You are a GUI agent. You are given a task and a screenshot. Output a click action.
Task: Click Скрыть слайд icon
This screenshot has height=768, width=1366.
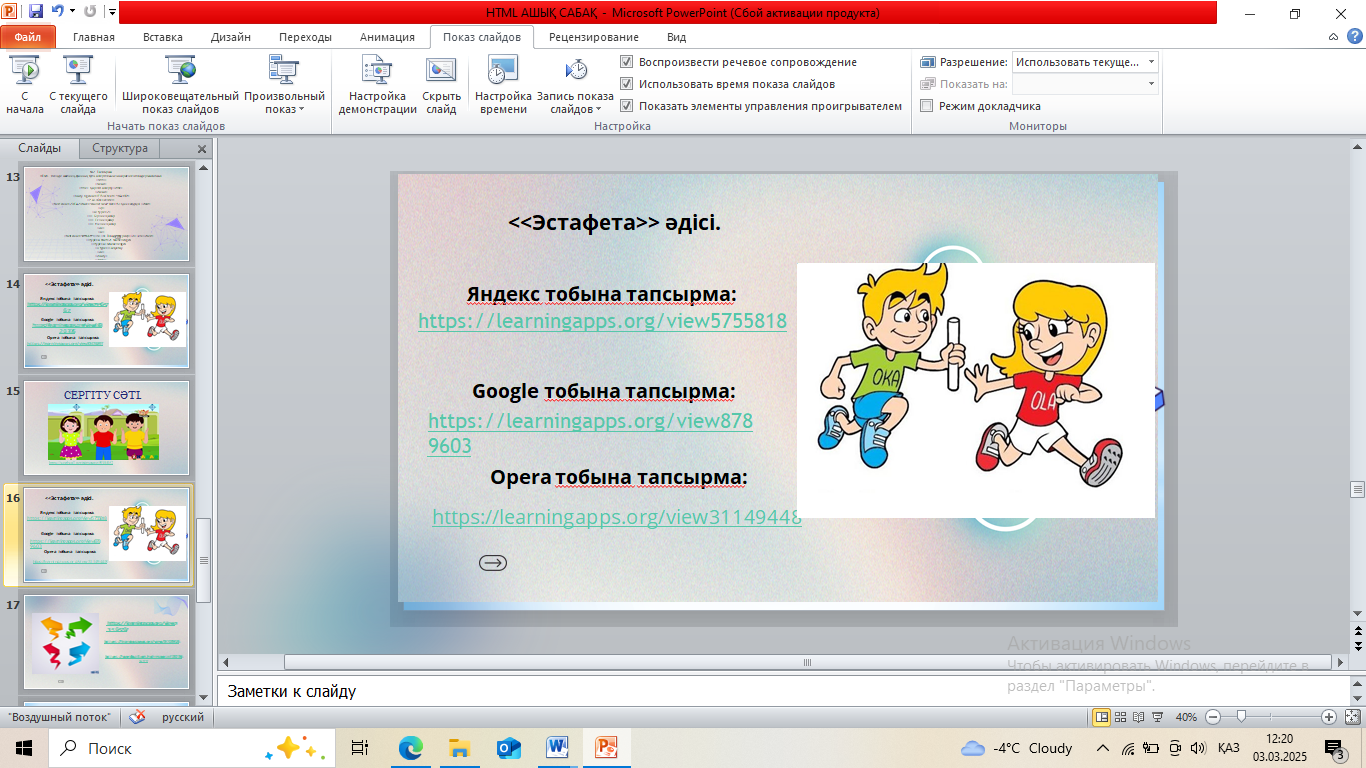[x=441, y=71]
